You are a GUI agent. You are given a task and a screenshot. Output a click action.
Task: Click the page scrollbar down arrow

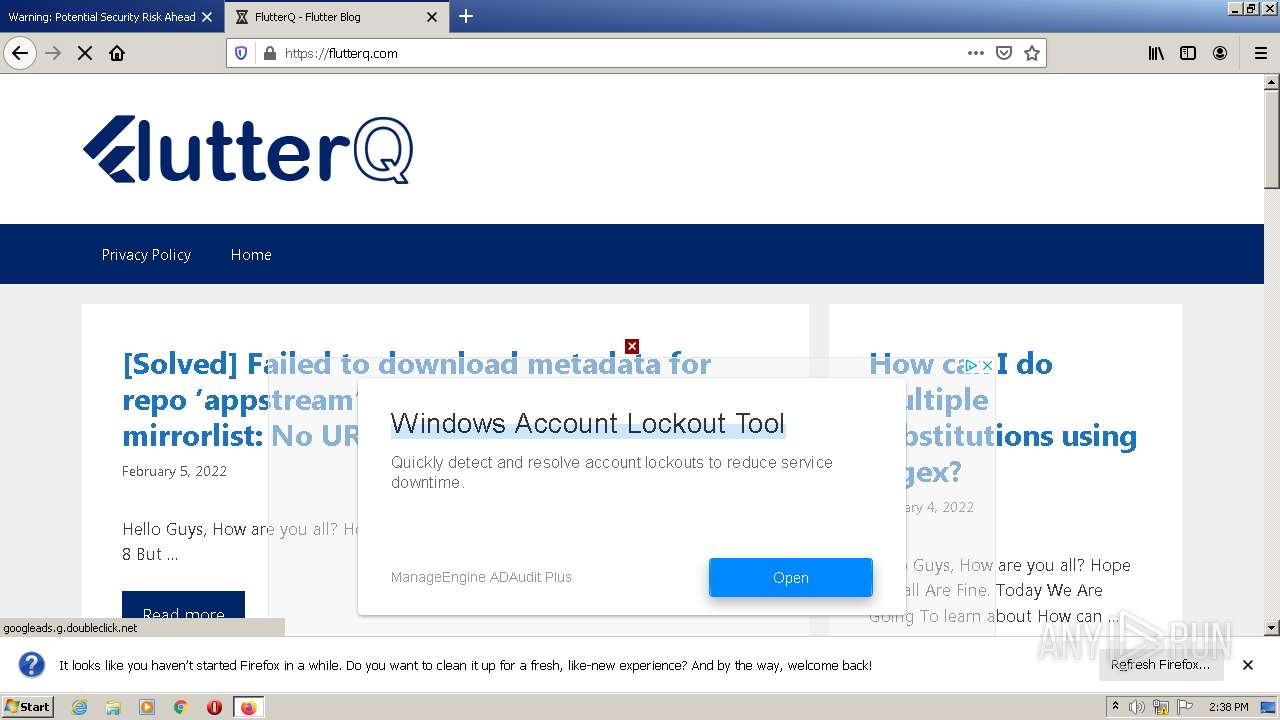coord(1272,628)
